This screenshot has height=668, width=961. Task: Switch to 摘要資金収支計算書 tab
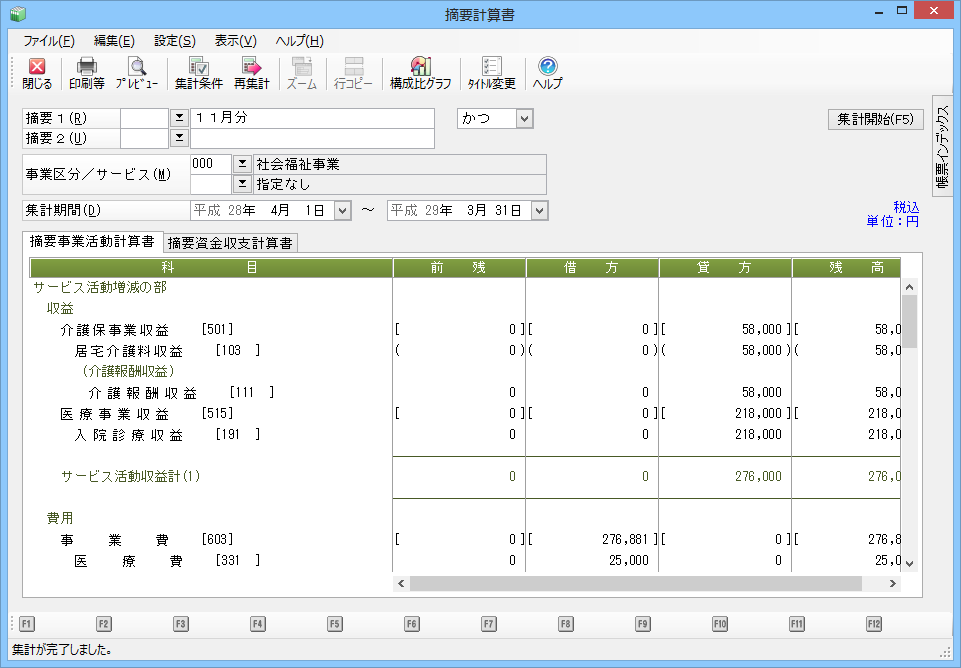(230, 243)
